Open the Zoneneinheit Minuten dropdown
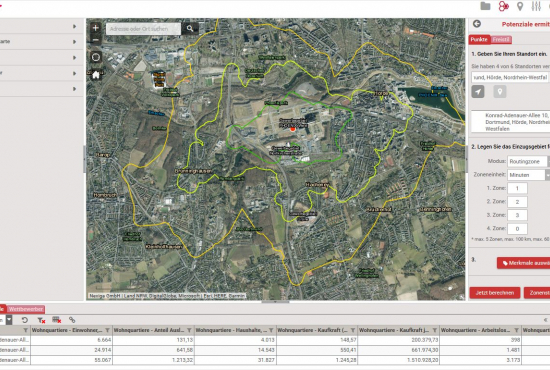The image size is (550, 370). pos(529,175)
